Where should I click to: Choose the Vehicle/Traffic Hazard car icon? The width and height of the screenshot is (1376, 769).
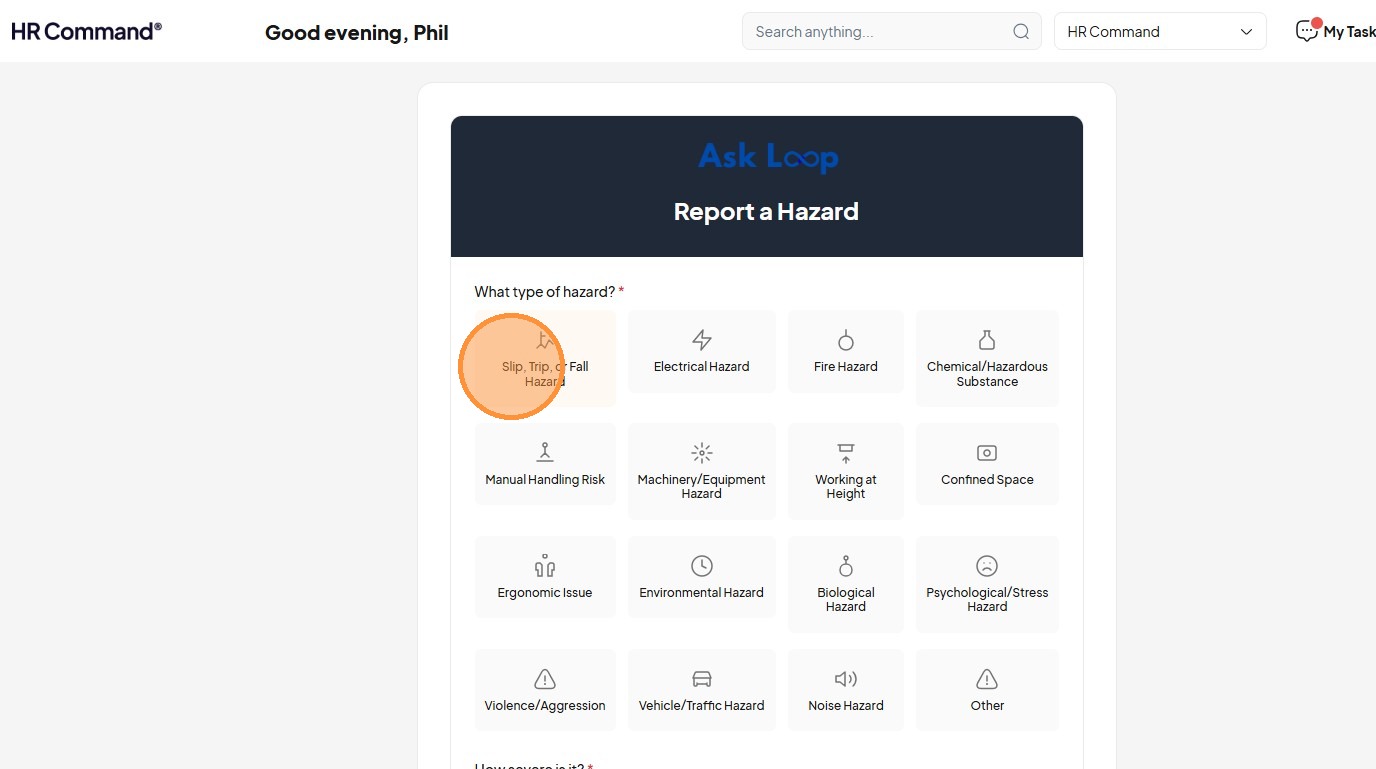coord(702,679)
